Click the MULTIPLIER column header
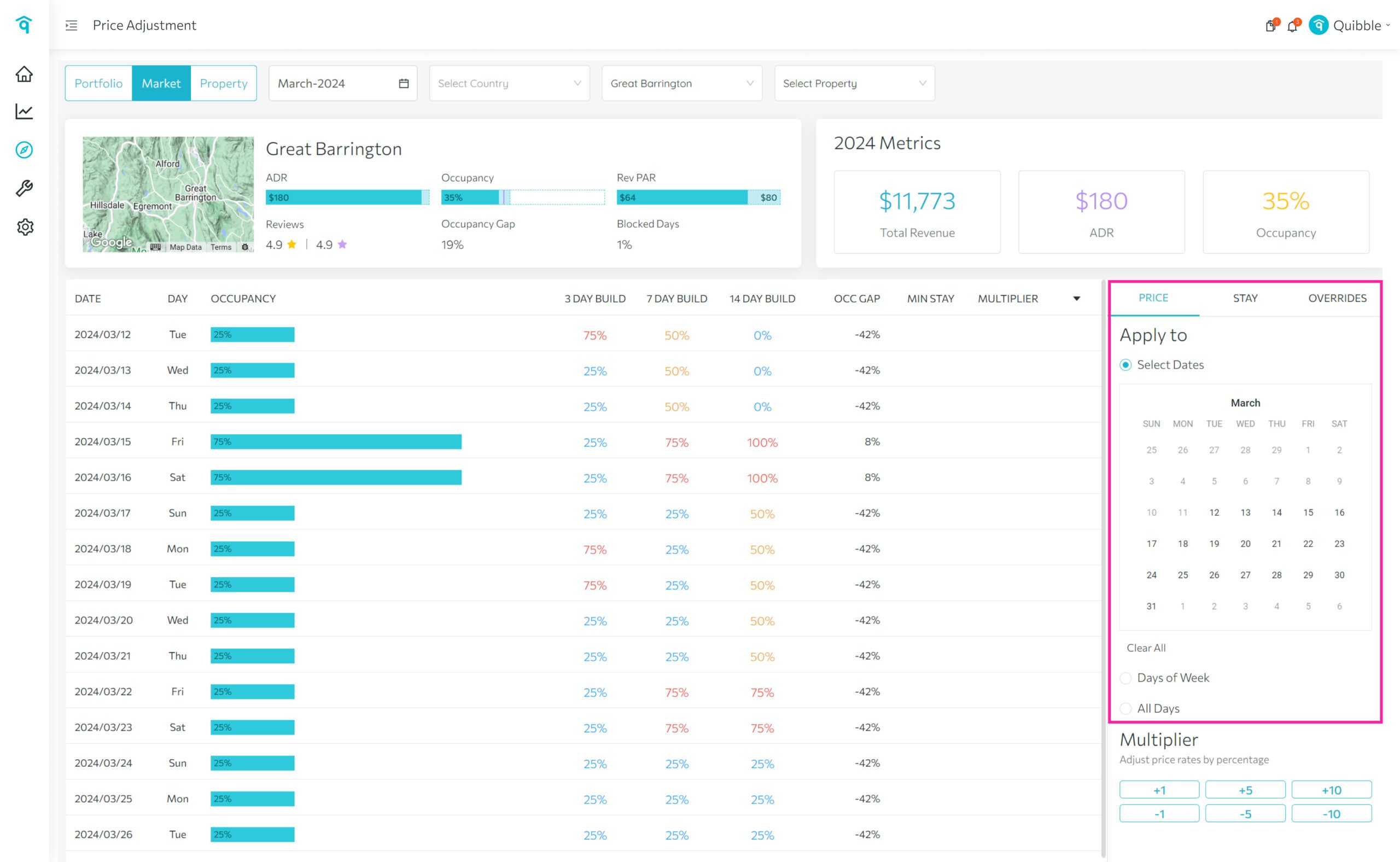The height and width of the screenshot is (862, 1400). 1007,299
